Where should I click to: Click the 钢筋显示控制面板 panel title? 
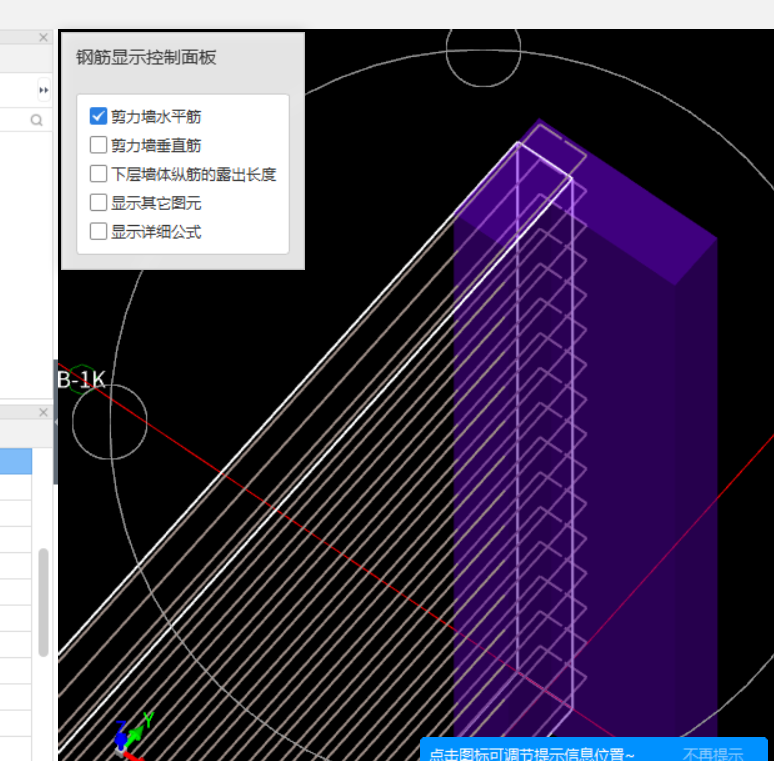pos(146,57)
